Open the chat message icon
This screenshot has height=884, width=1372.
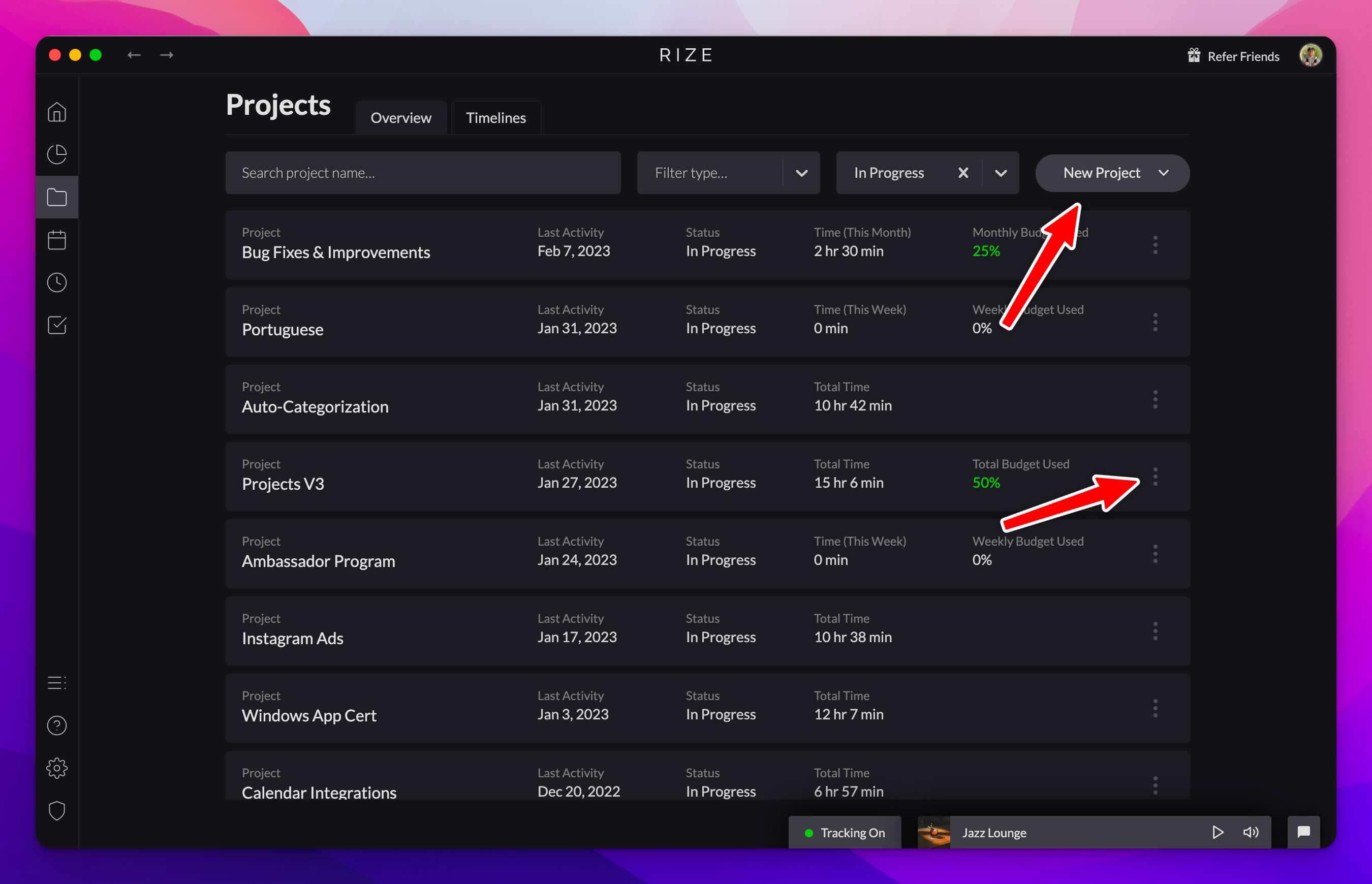click(x=1304, y=832)
